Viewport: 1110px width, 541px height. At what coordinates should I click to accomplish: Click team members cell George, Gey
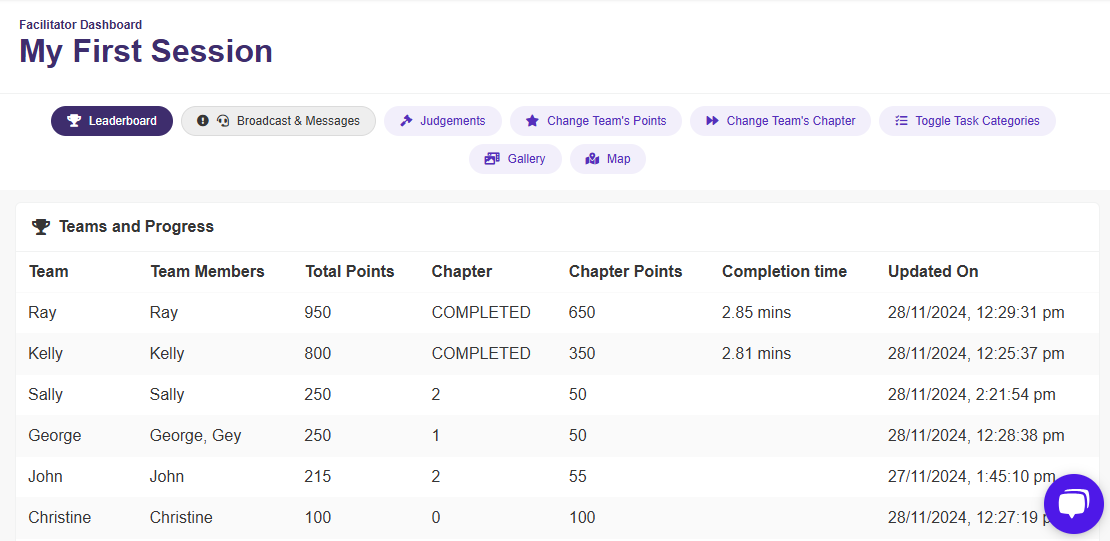[x=195, y=435]
